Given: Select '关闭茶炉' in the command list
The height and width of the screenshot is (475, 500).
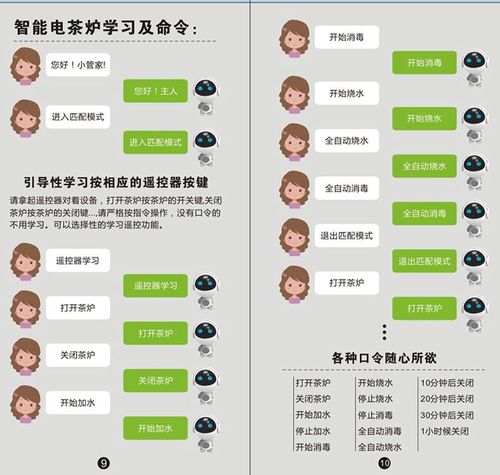Looking at the screenshot, I should click(313, 399).
